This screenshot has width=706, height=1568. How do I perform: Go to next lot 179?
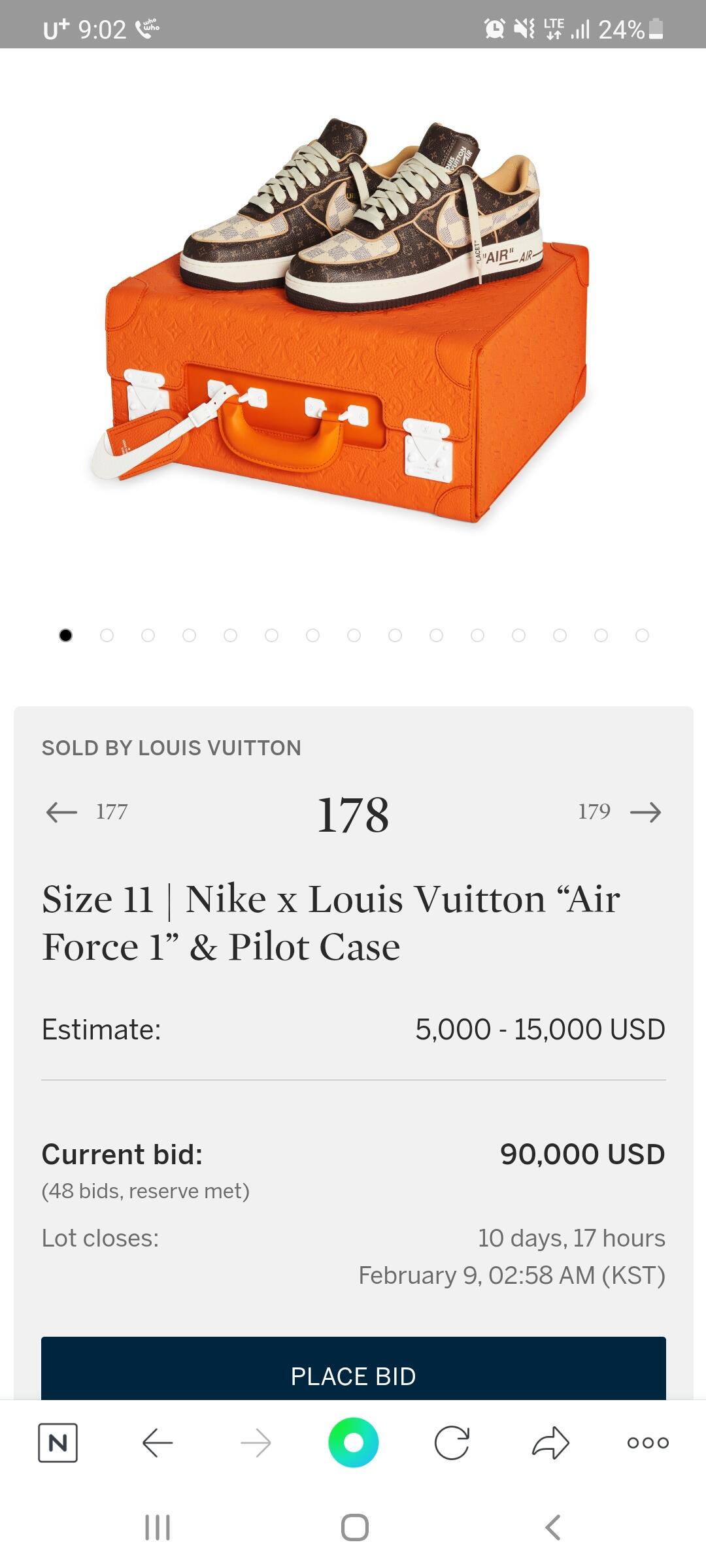[x=620, y=811]
